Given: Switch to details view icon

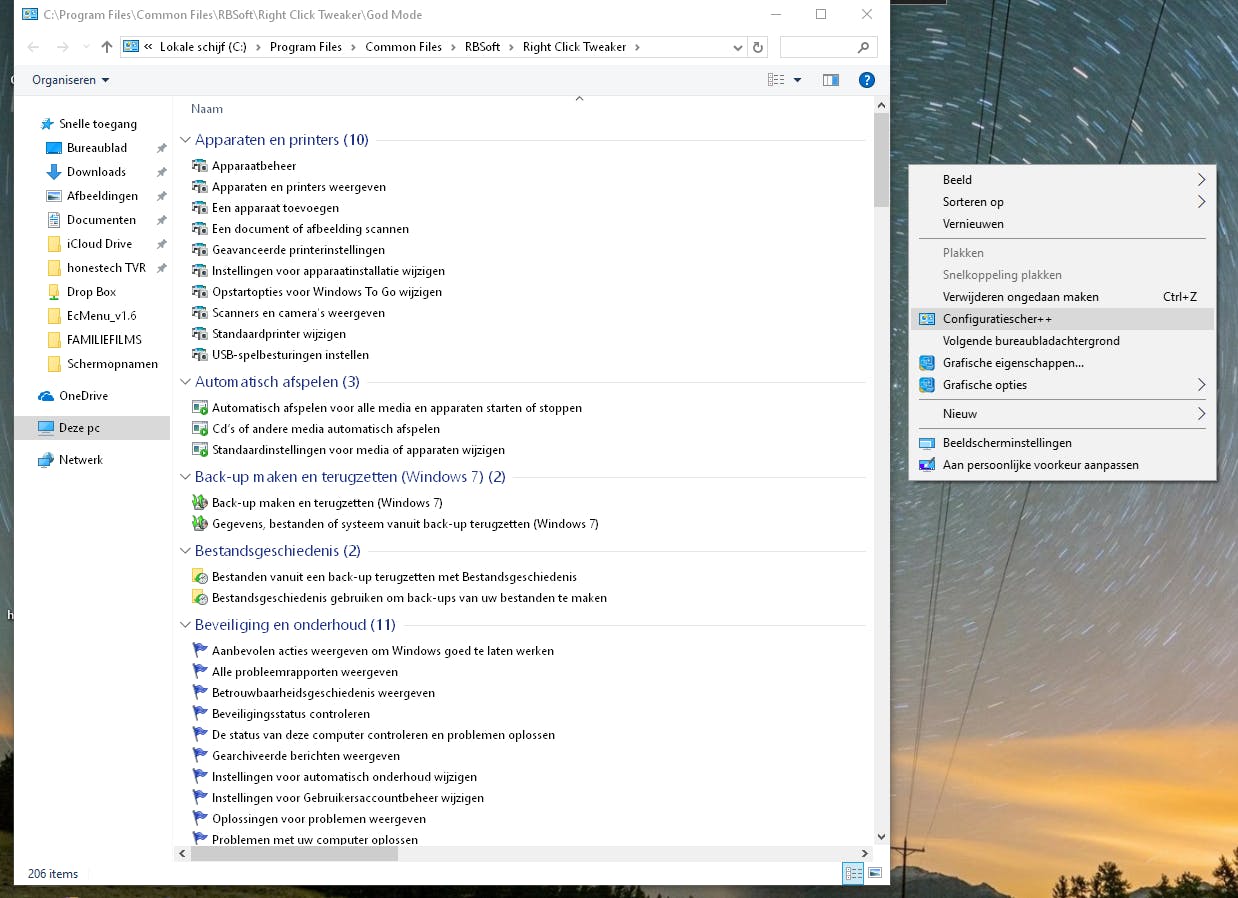Looking at the screenshot, I should pyautogui.click(x=853, y=873).
